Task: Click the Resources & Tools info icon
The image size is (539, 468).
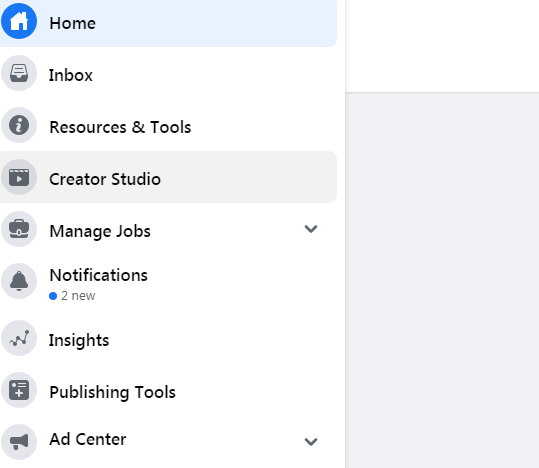Action: coord(19,125)
